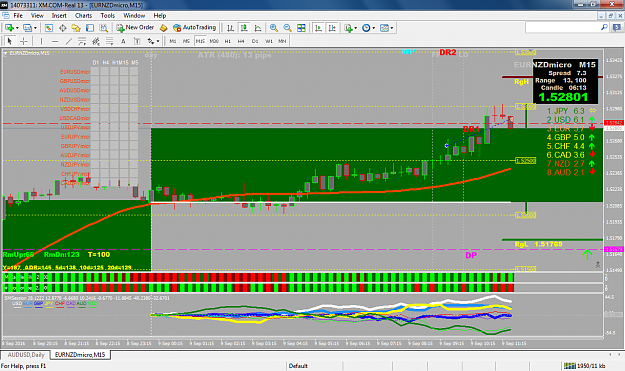Switch timeframe to MN
The height and width of the screenshot is (371, 625).
point(282,41)
